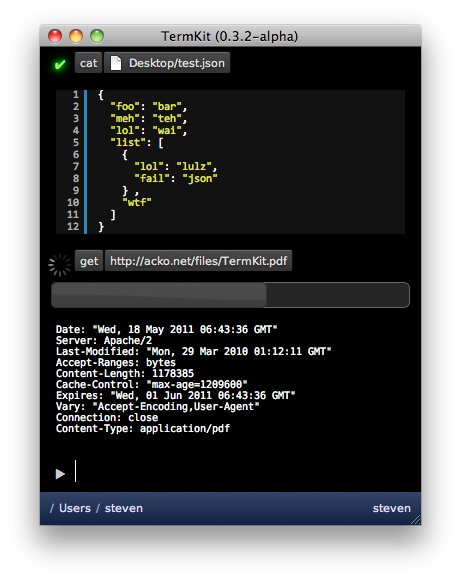Click the green zoom window button

click(97, 36)
